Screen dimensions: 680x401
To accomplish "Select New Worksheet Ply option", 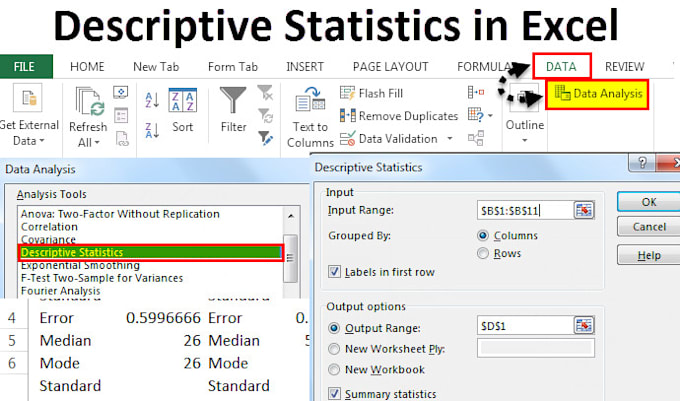I will click(x=334, y=349).
